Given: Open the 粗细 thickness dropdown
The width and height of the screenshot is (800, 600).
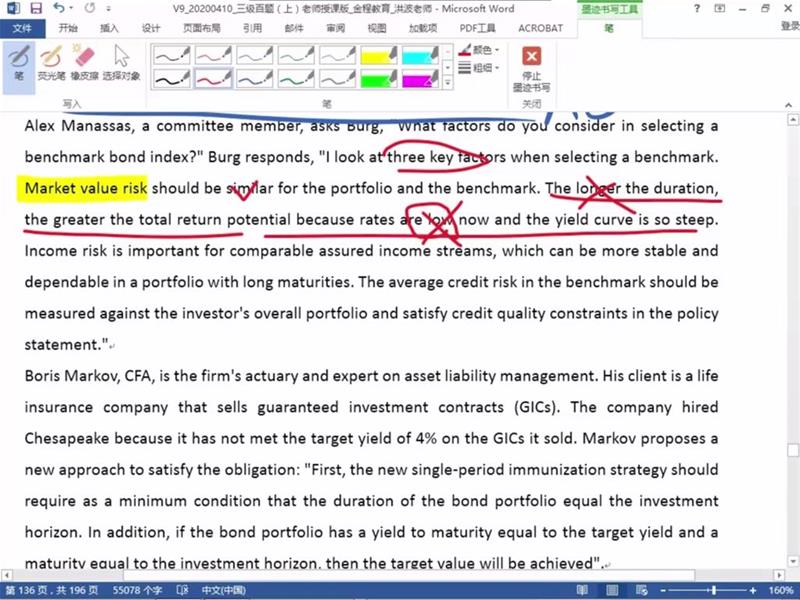Looking at the screenshot, I should [479, 67].
